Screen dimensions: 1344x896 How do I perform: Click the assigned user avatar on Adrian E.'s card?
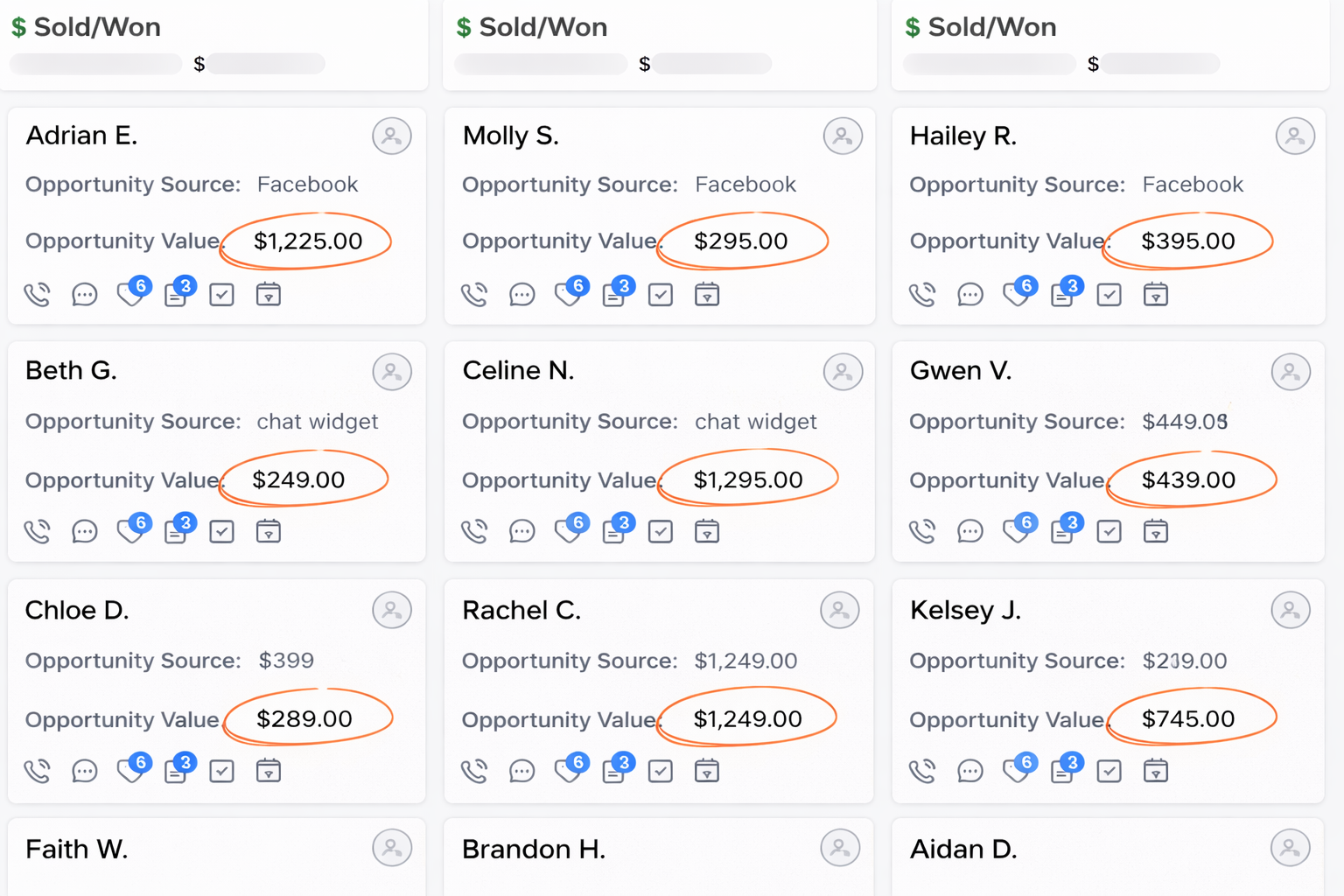pos(391,136)
